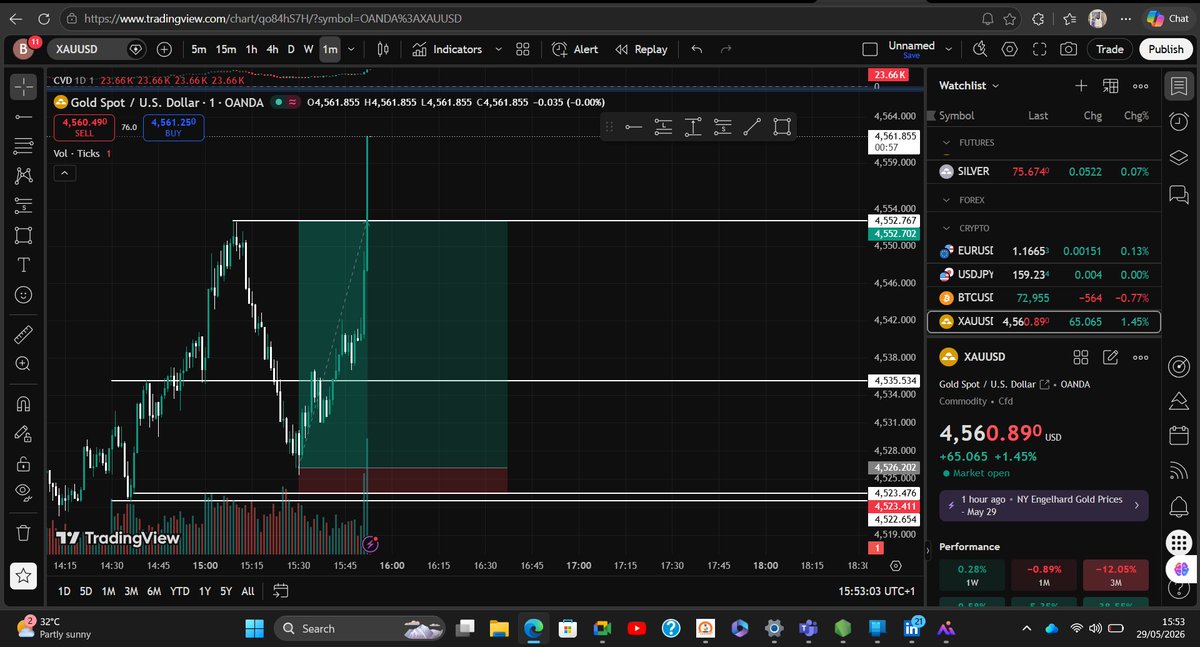Select the YTD date range

180,591
